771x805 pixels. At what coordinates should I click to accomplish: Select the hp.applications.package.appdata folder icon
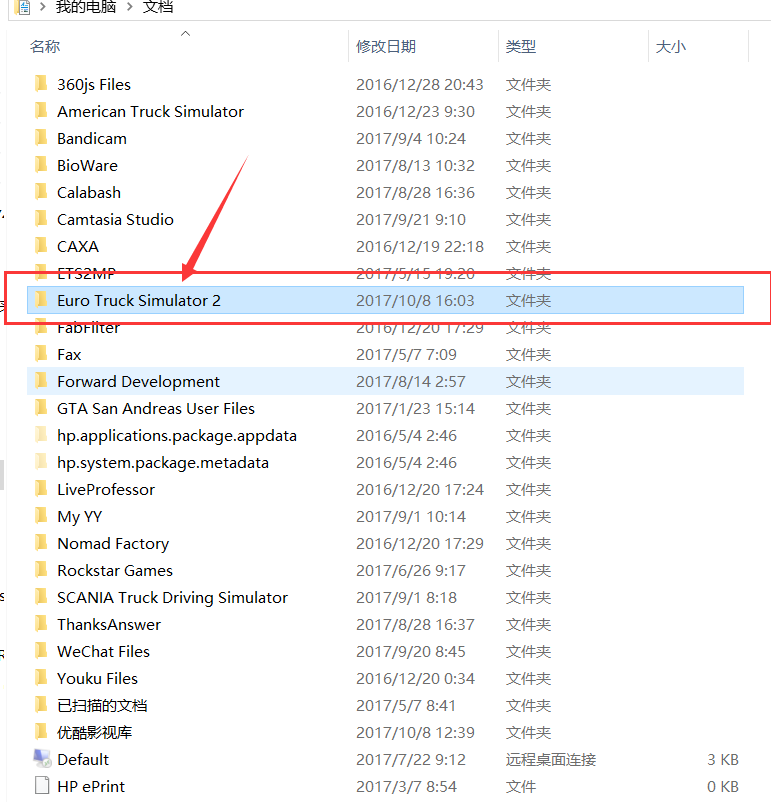pyautogui.click(x=41, y=435)
